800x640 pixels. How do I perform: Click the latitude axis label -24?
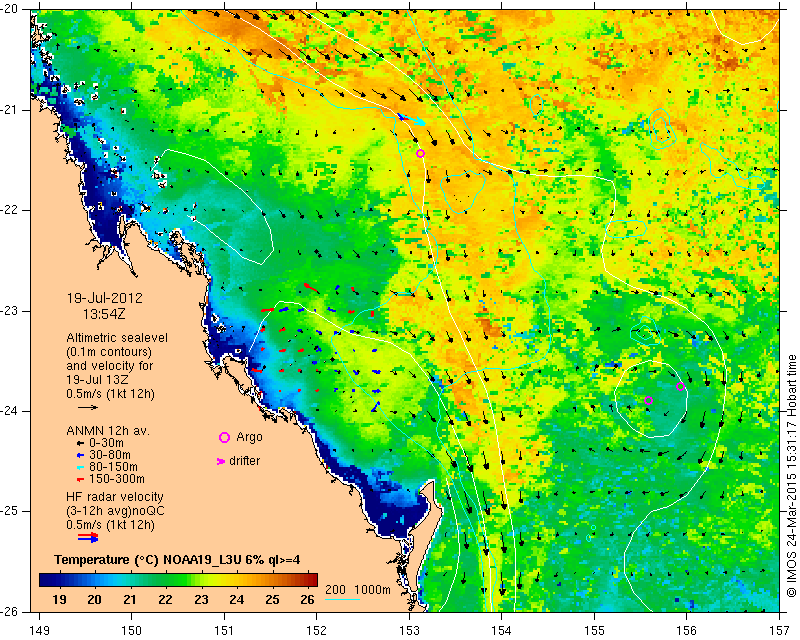point(11,411)
